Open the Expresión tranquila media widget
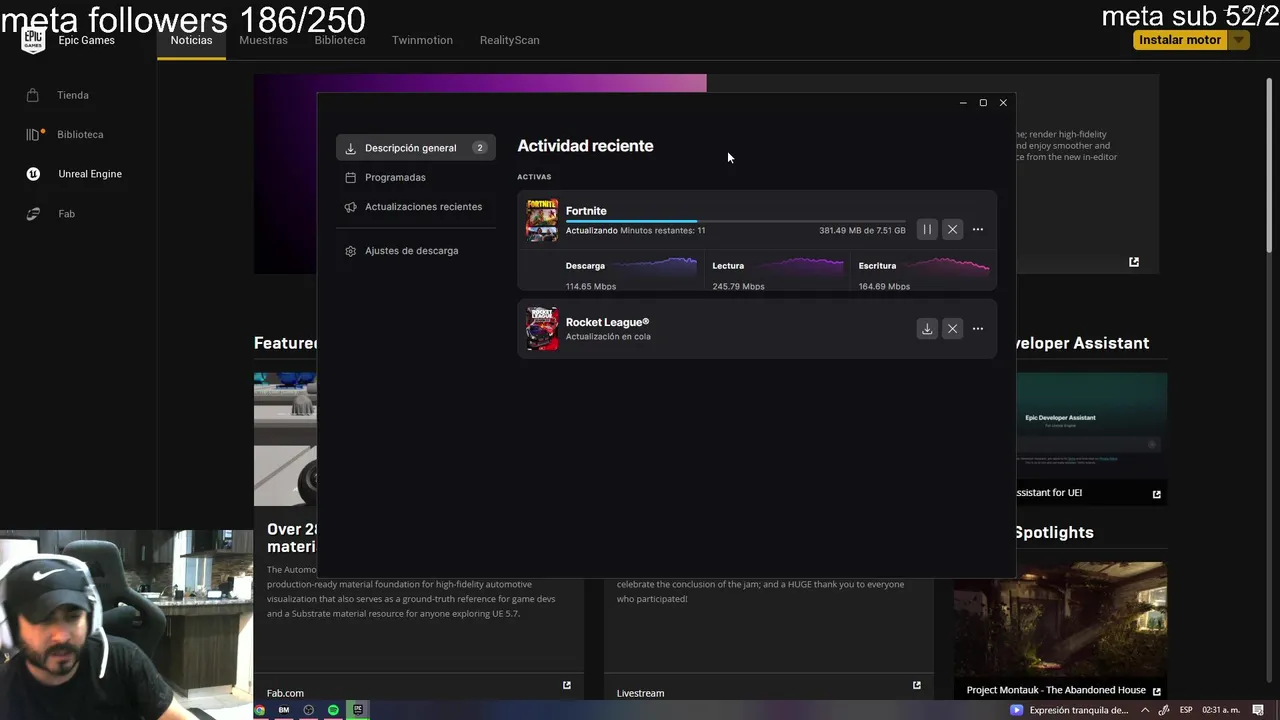 [x=1069, y=710]
